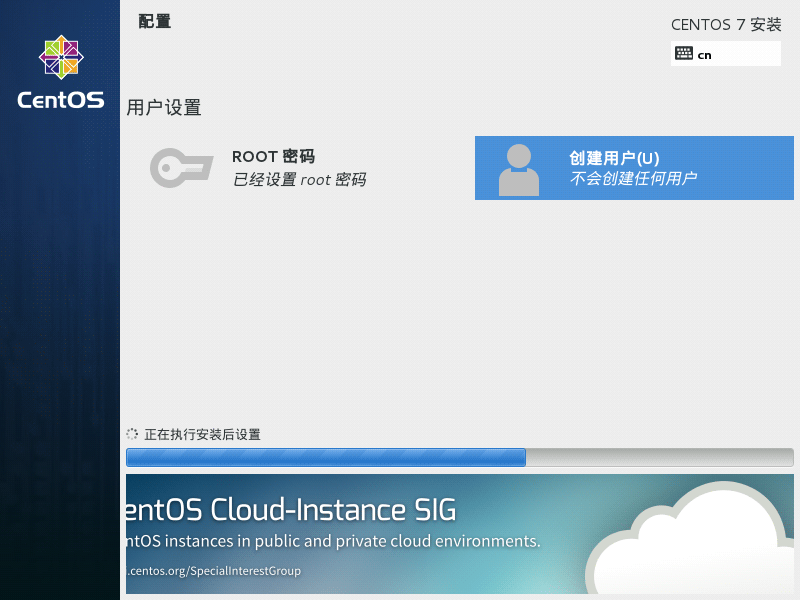Click the CENTOS 7 安装 title text
The width and height of the screenshot is (800, 600).
725,24
